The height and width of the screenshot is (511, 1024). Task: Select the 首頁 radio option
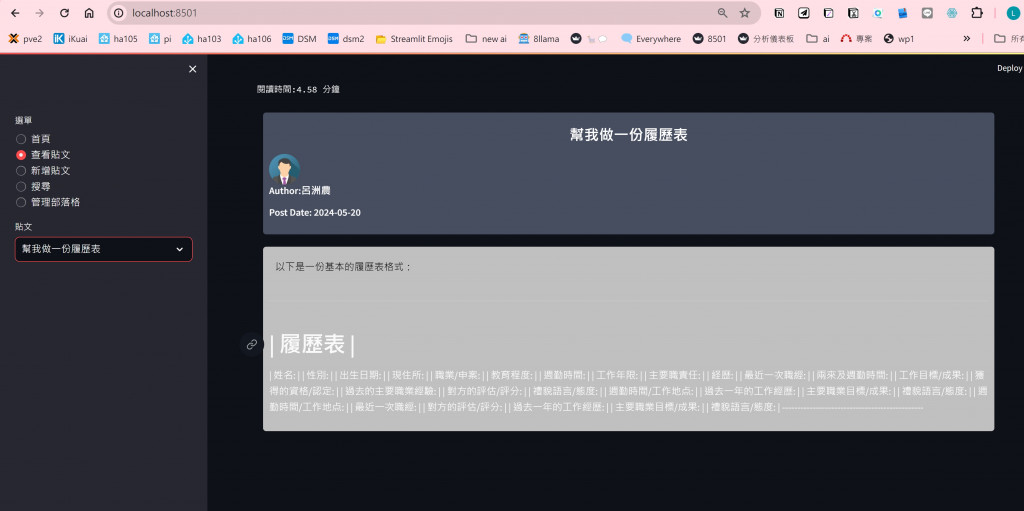tap(33, 139)
